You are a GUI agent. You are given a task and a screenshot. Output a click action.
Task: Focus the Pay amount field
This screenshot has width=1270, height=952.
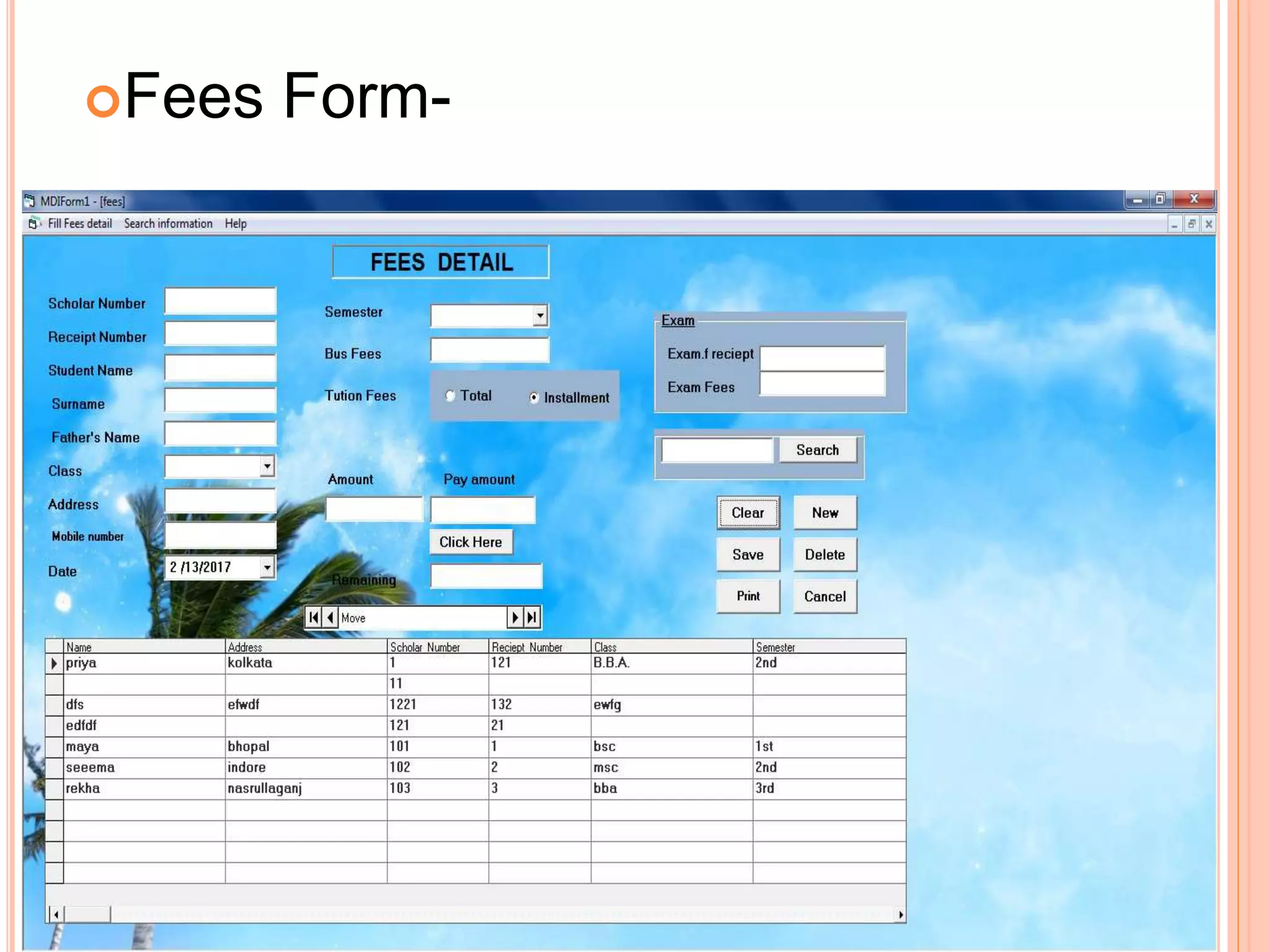coord(482,510)
